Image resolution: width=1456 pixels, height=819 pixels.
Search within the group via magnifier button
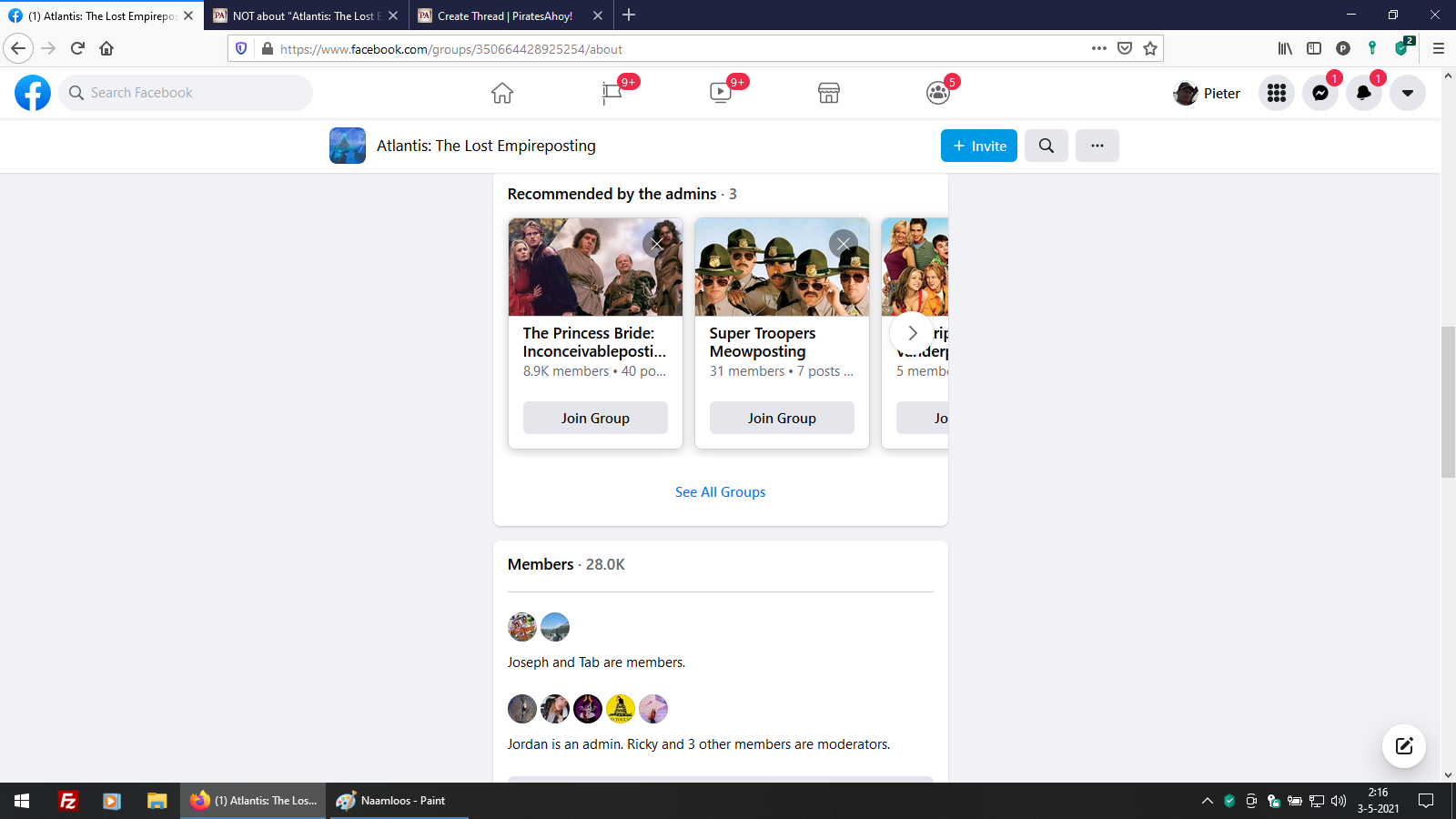pos(1046,146)
